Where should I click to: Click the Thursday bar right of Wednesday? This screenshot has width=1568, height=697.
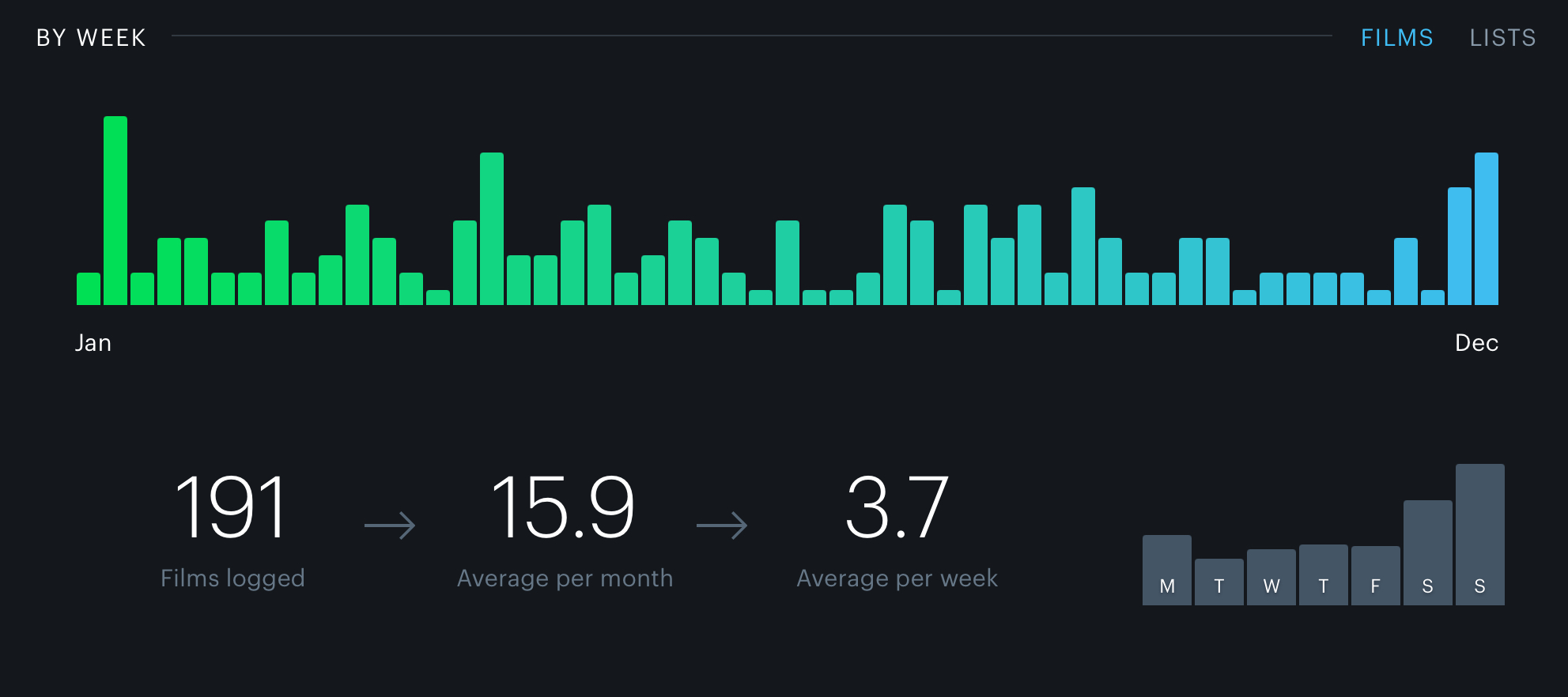1323,575
